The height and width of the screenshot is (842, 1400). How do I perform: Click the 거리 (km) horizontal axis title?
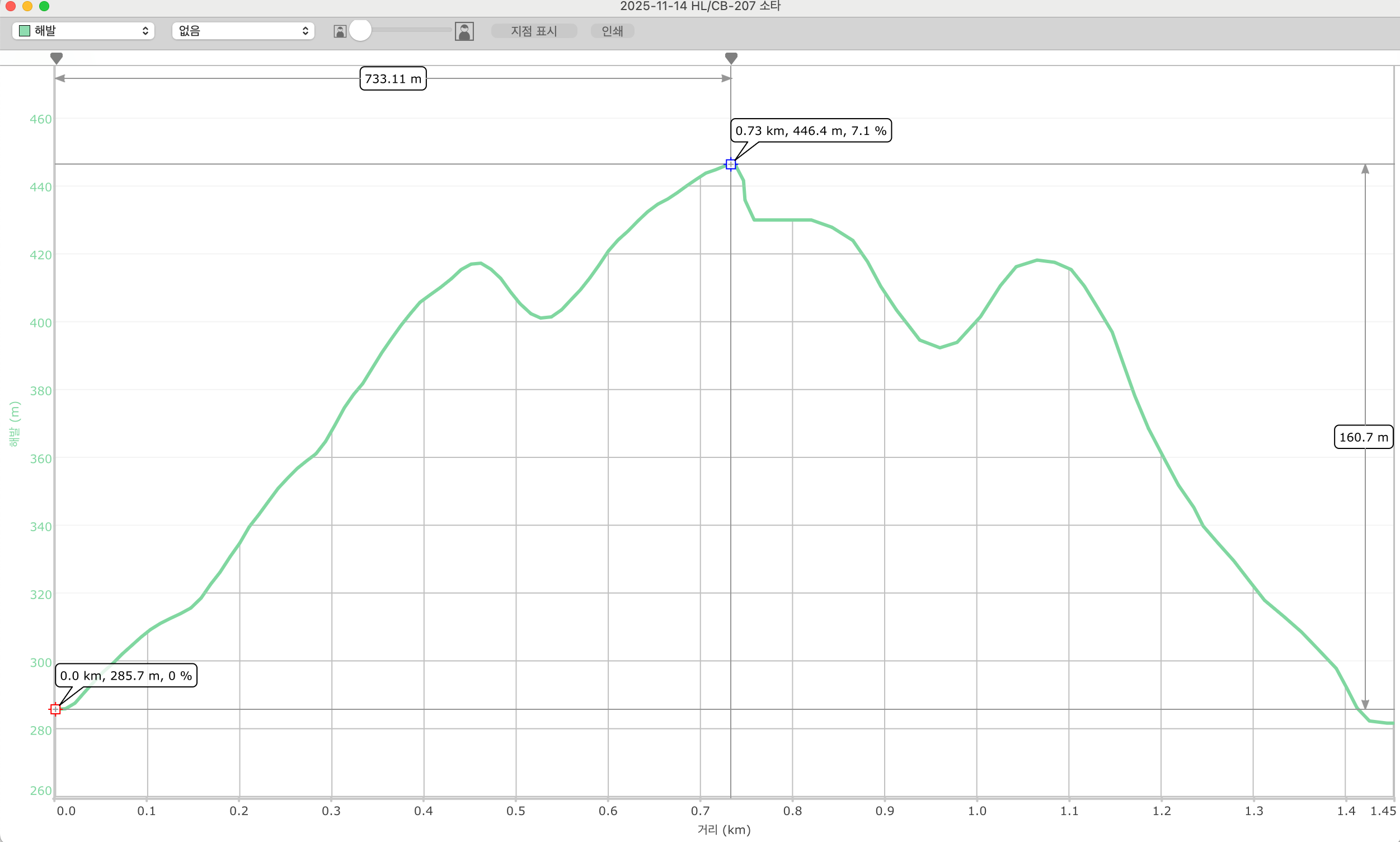[x=724, y=830]
